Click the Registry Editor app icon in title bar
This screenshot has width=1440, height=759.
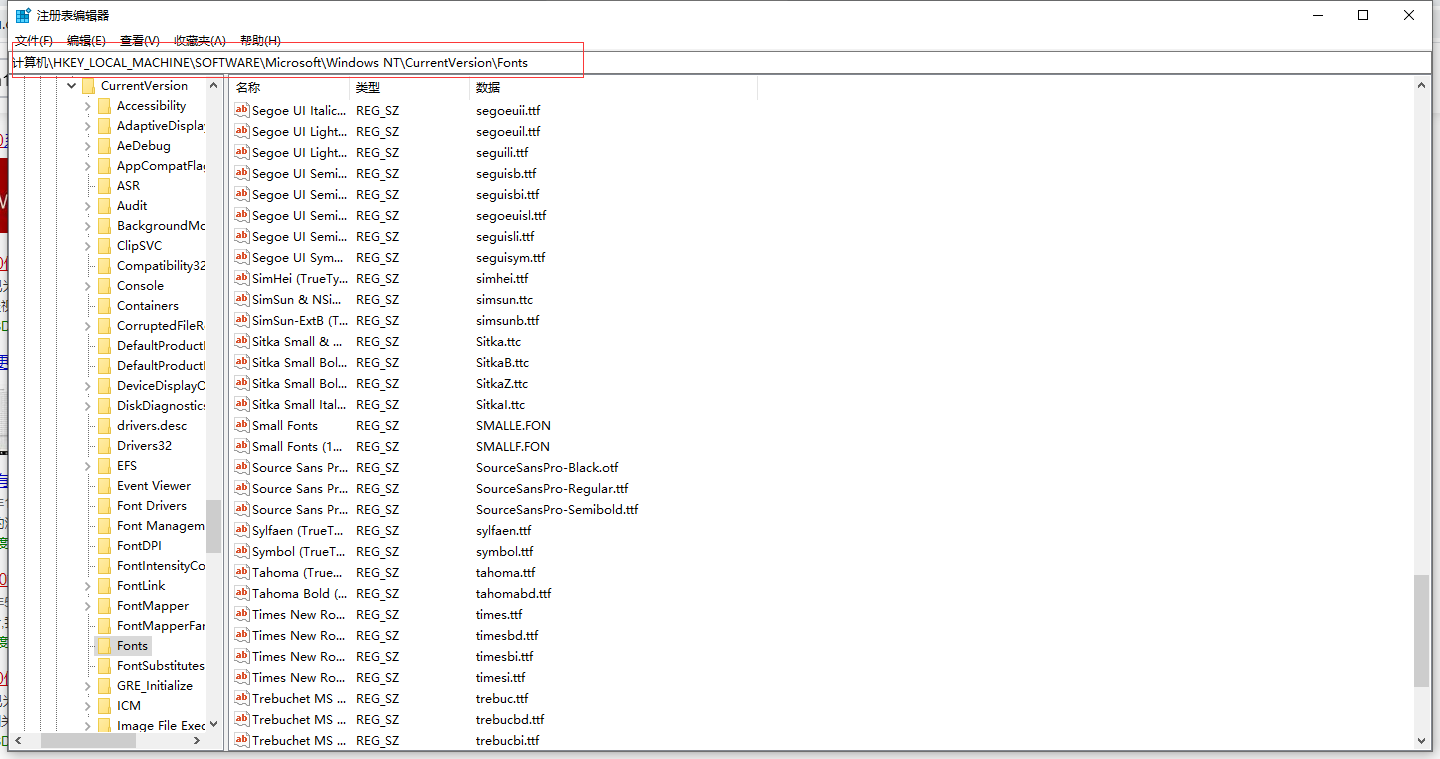click(23, 15)
